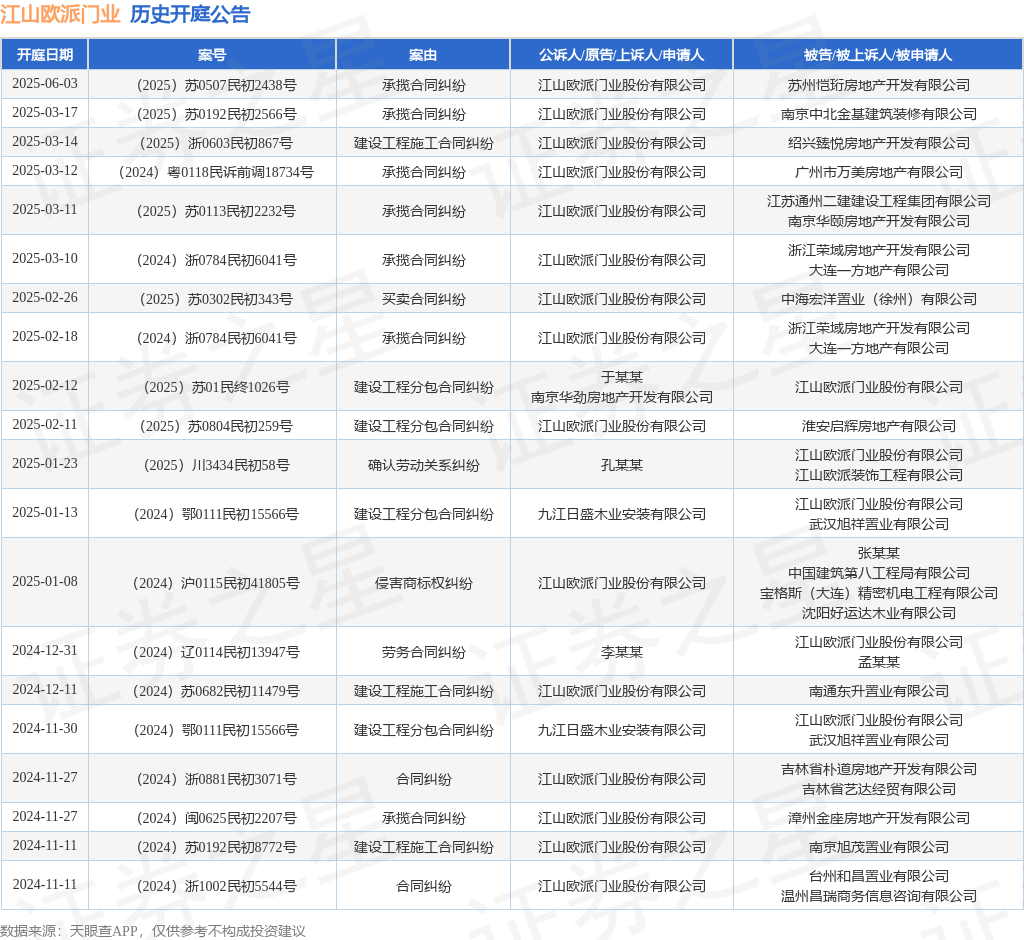The width and height of the screenshot is (1024, 940).
Task: Click the 案由 column header
Action: [423, 55]
